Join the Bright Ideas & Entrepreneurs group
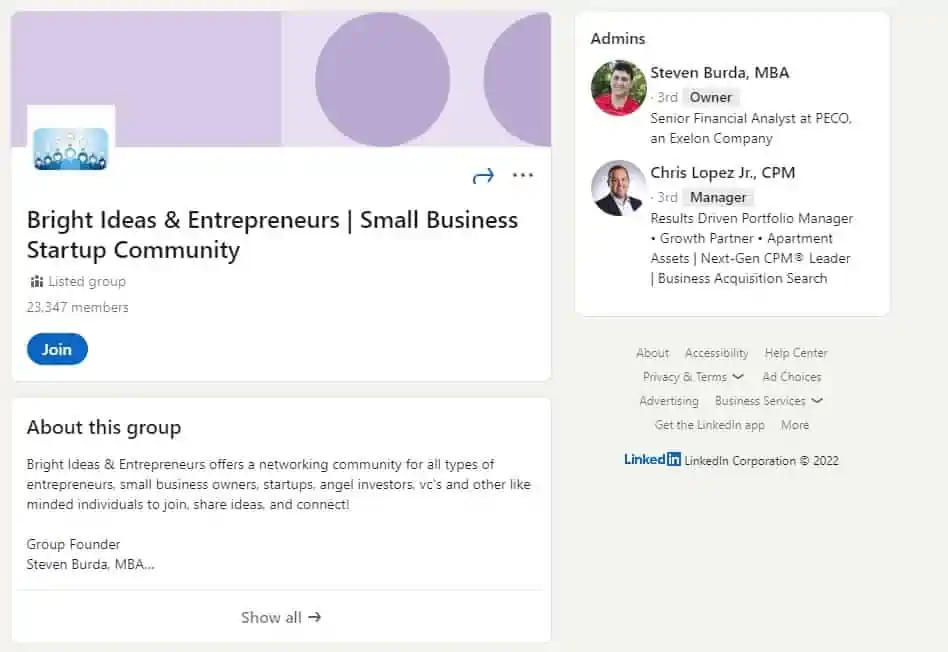948x652 pixels. tap(56, 349)
